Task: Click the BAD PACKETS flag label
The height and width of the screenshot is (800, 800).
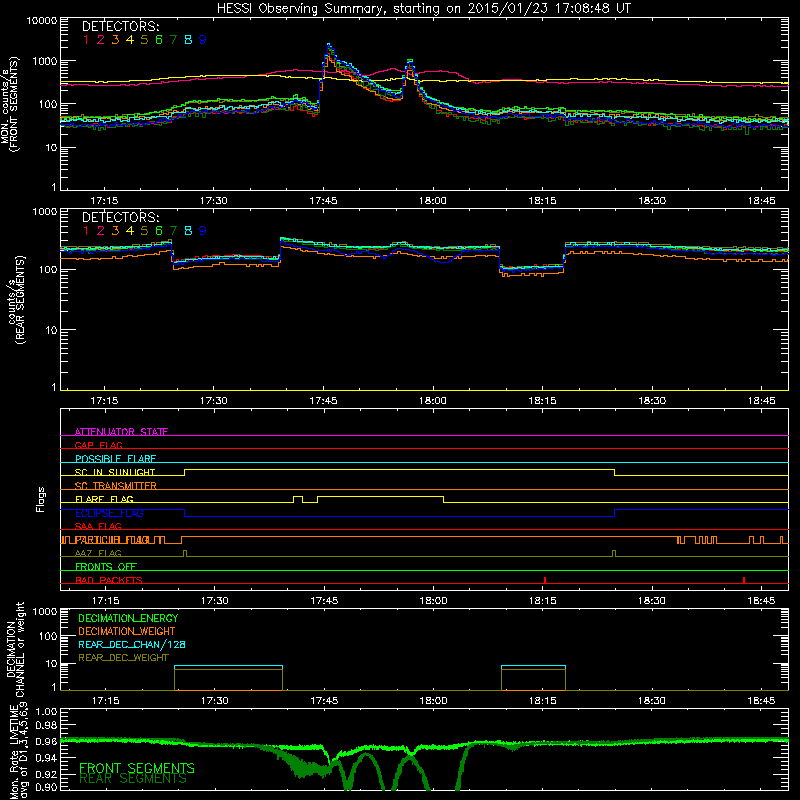Action: 109,580
